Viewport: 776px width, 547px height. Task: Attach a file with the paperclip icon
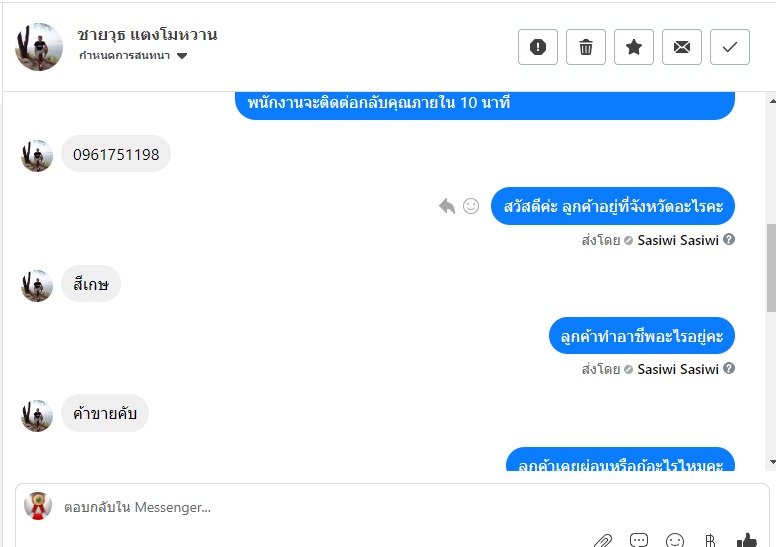(603, 541)
